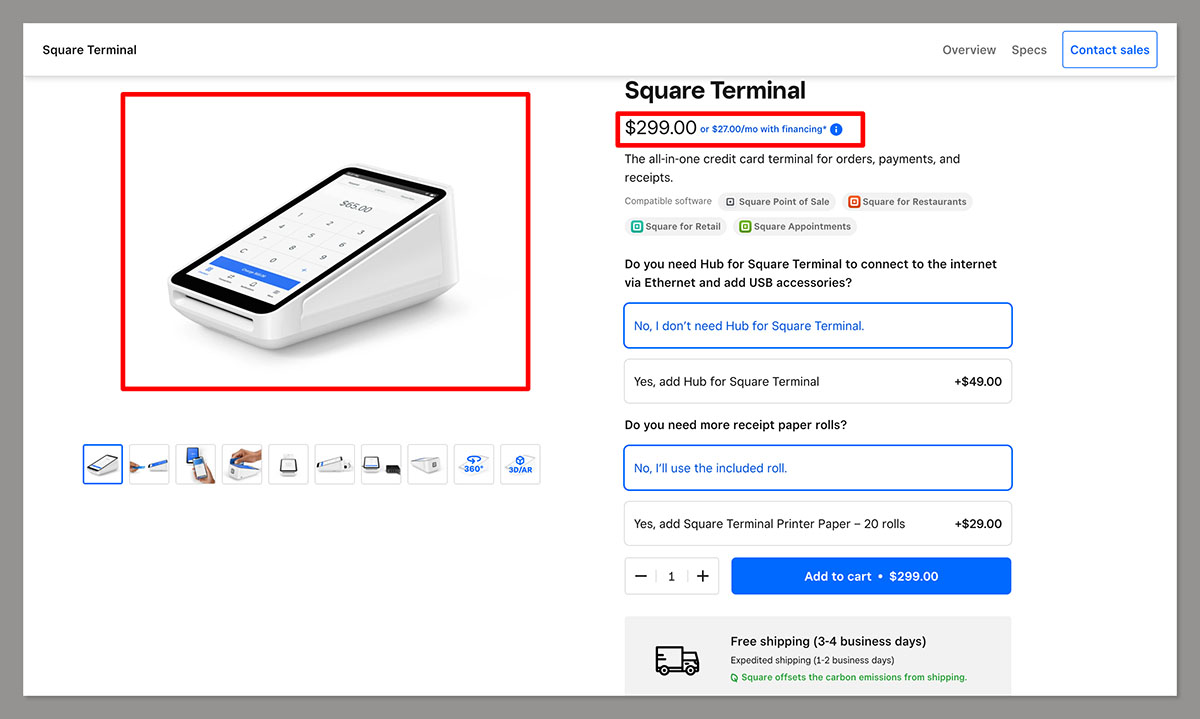Viewport: 1200px width, 719px height.
Task: Switch to the Specs section
Action: [1029, 49]
